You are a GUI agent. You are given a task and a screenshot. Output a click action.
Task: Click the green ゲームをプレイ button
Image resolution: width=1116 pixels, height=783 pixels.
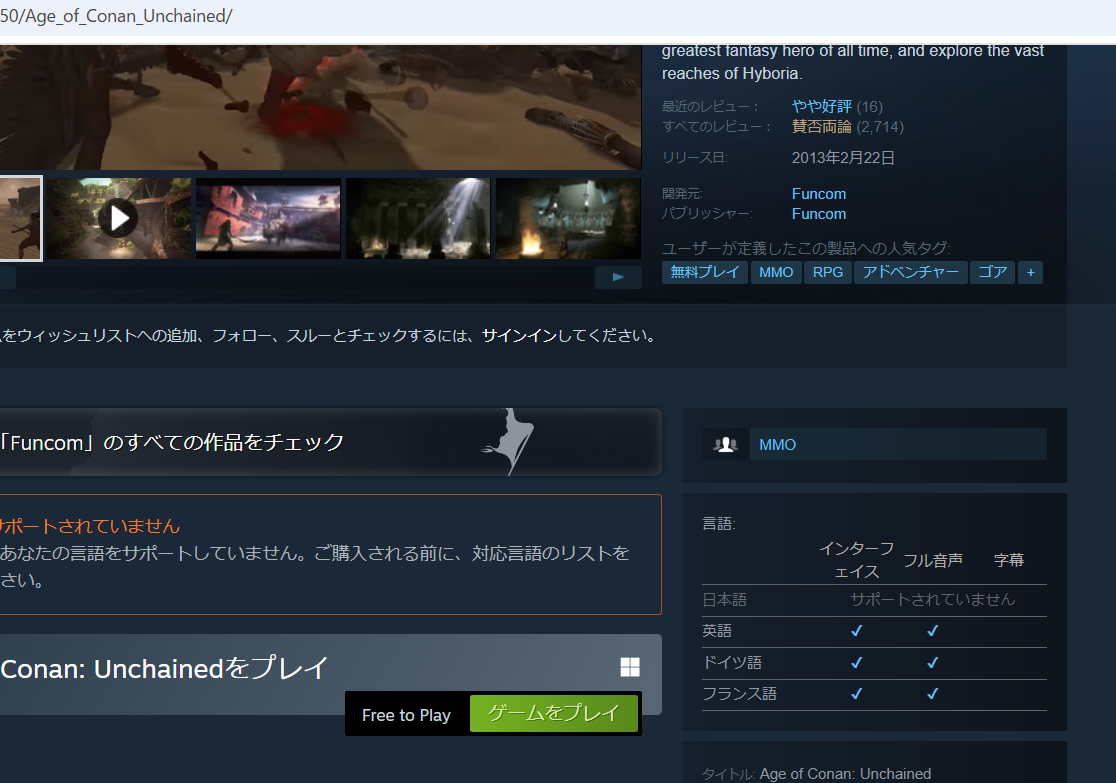(554, 713)
